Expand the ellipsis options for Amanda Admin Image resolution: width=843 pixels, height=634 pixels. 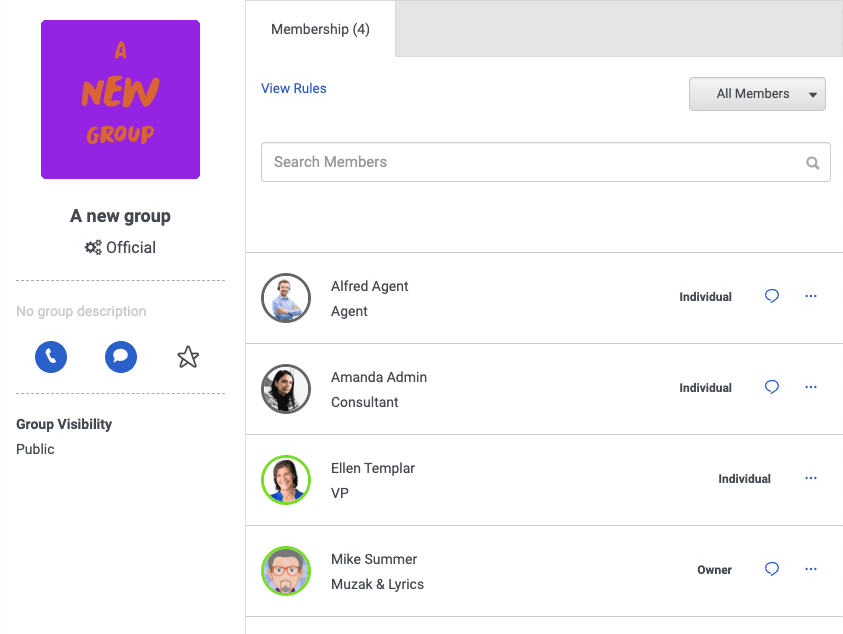810,387
